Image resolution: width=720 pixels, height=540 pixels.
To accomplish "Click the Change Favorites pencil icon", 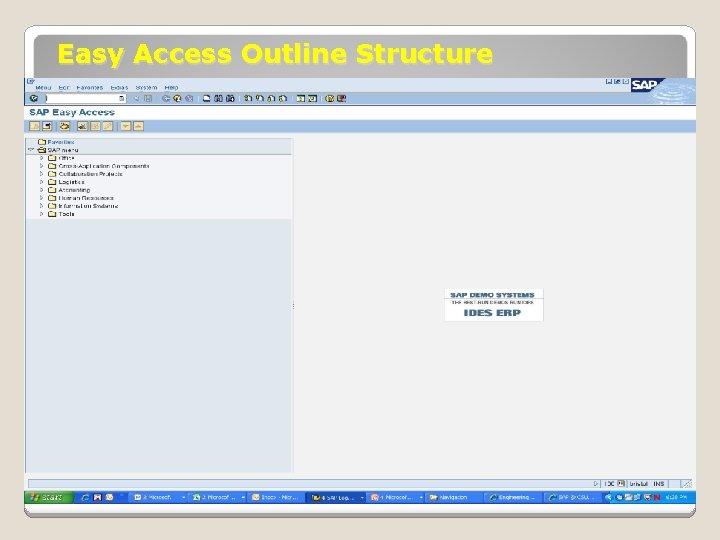I will click(108, 126).
